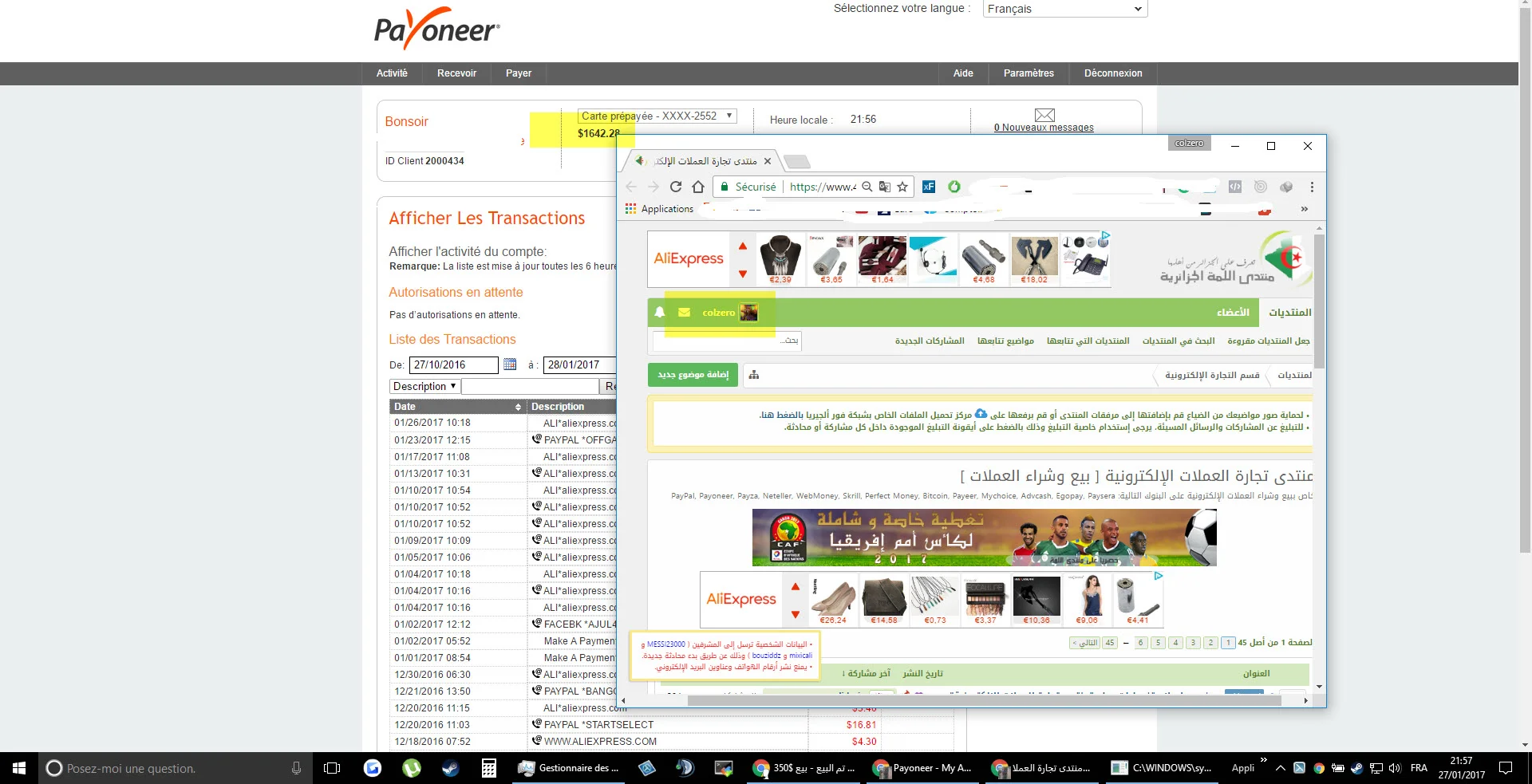Viewport: 1532px width, 784px height.
Task: Click the end date field showing 28/01/2017
Action: point(579,364)
